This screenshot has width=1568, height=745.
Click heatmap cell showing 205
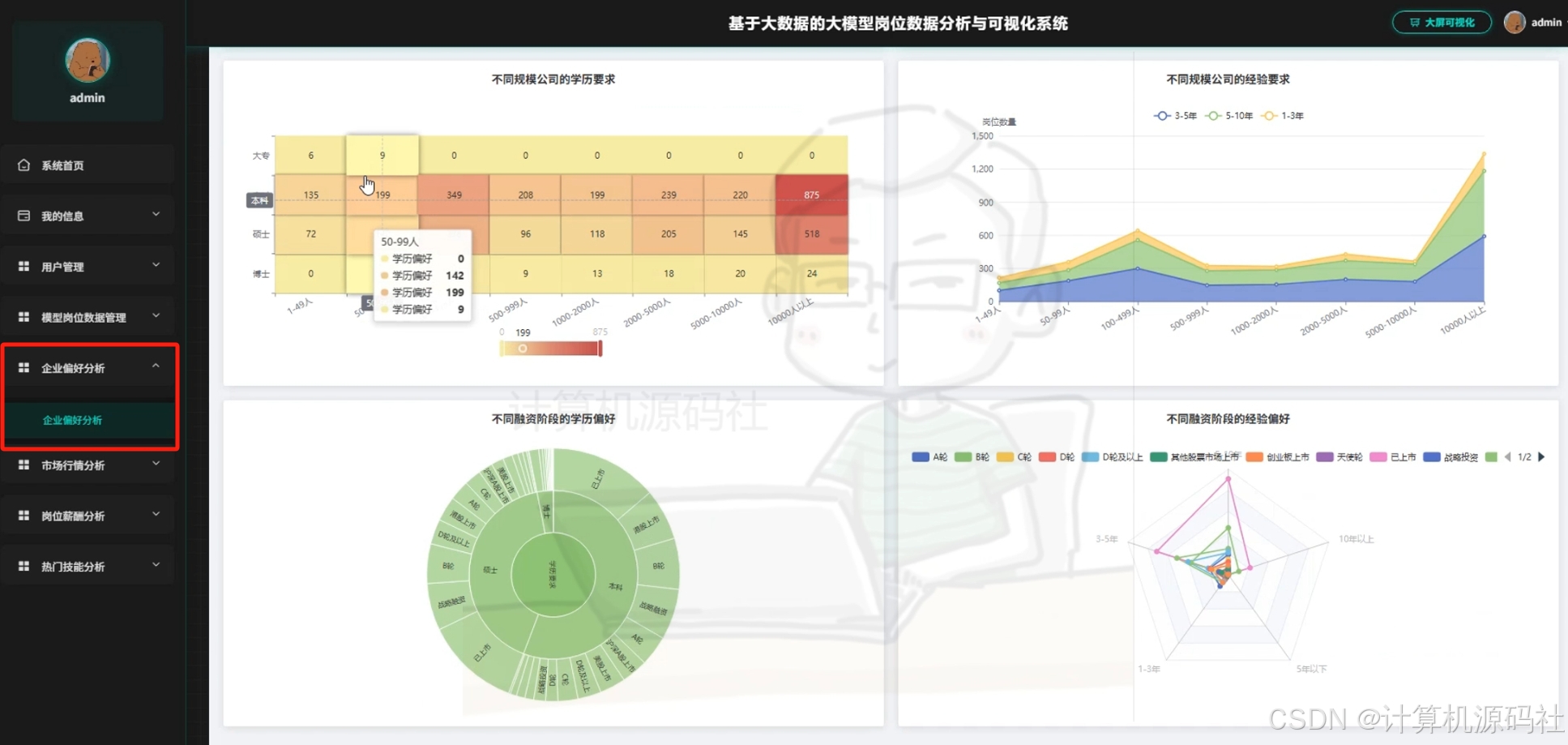click(x=669, y=233)
